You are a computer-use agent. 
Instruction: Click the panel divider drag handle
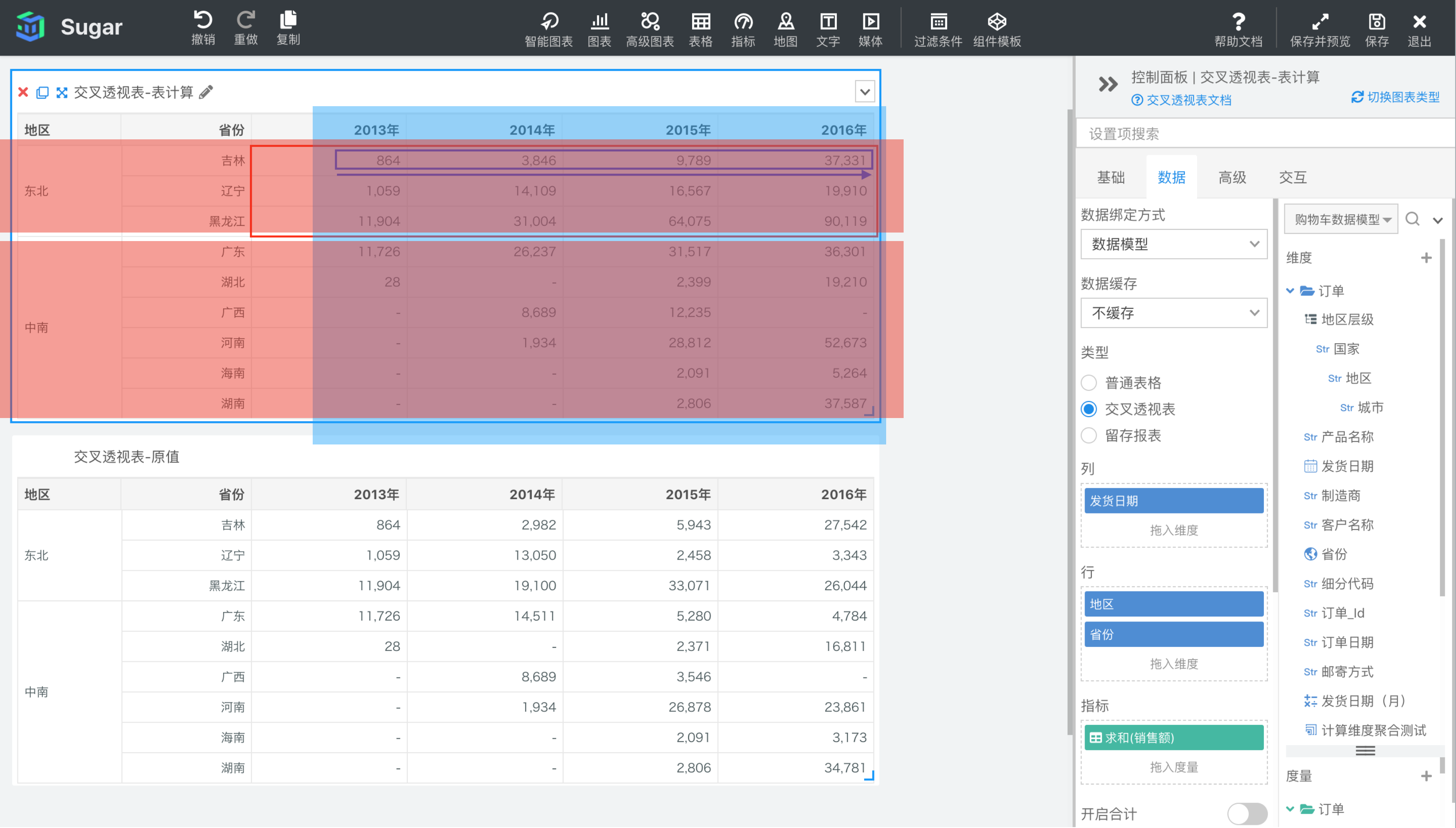pos(1365,750)
